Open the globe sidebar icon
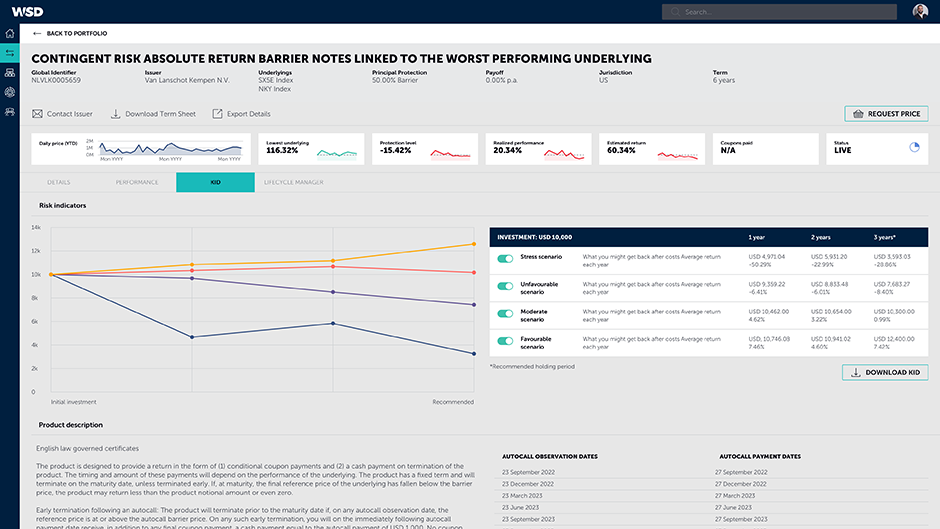Screen dimensions: 940x529 [10, 92]
